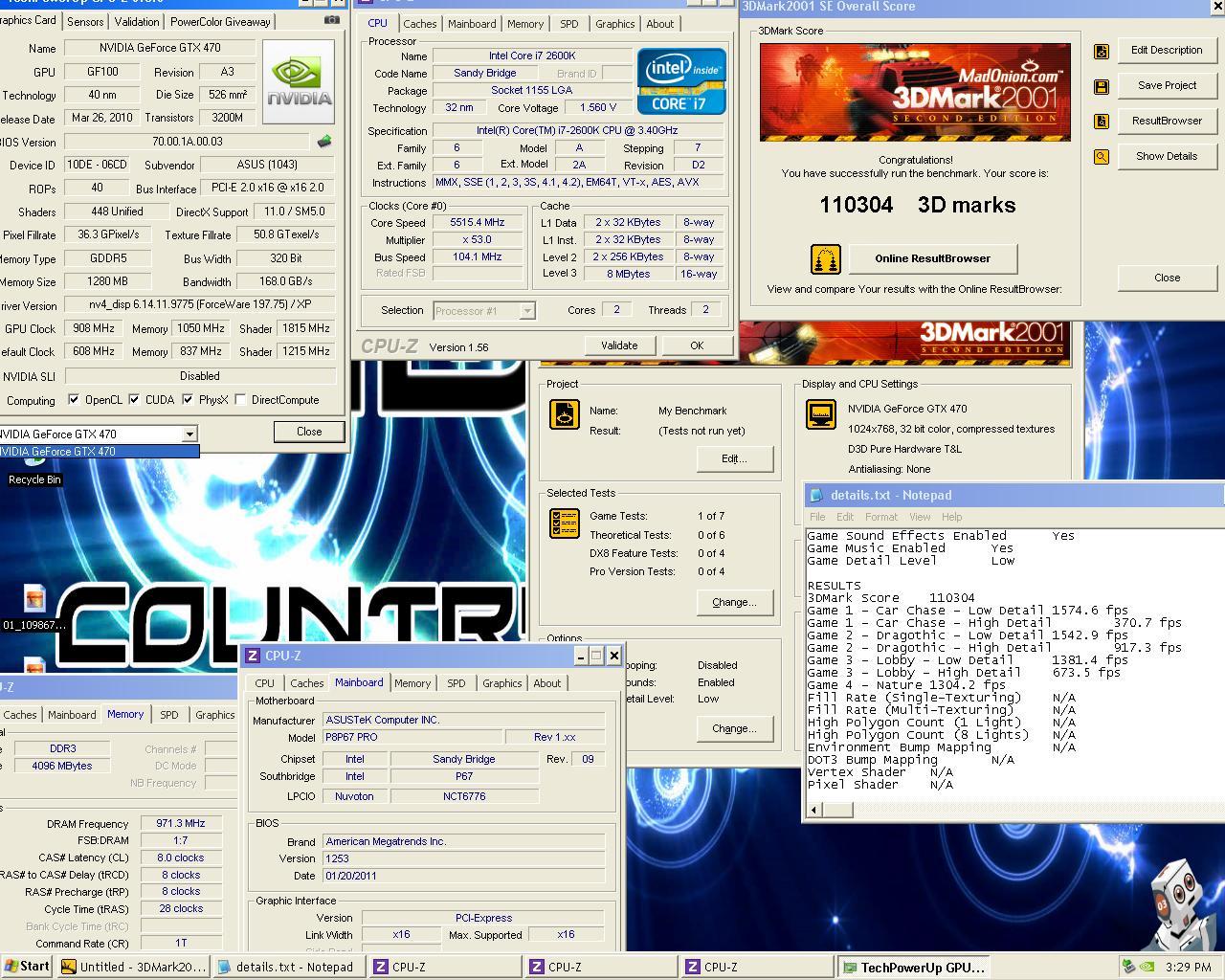Screen dimensions: 1225x980
Task: Click Close in the GPU-Z window
Action: [x=309, y=432]
